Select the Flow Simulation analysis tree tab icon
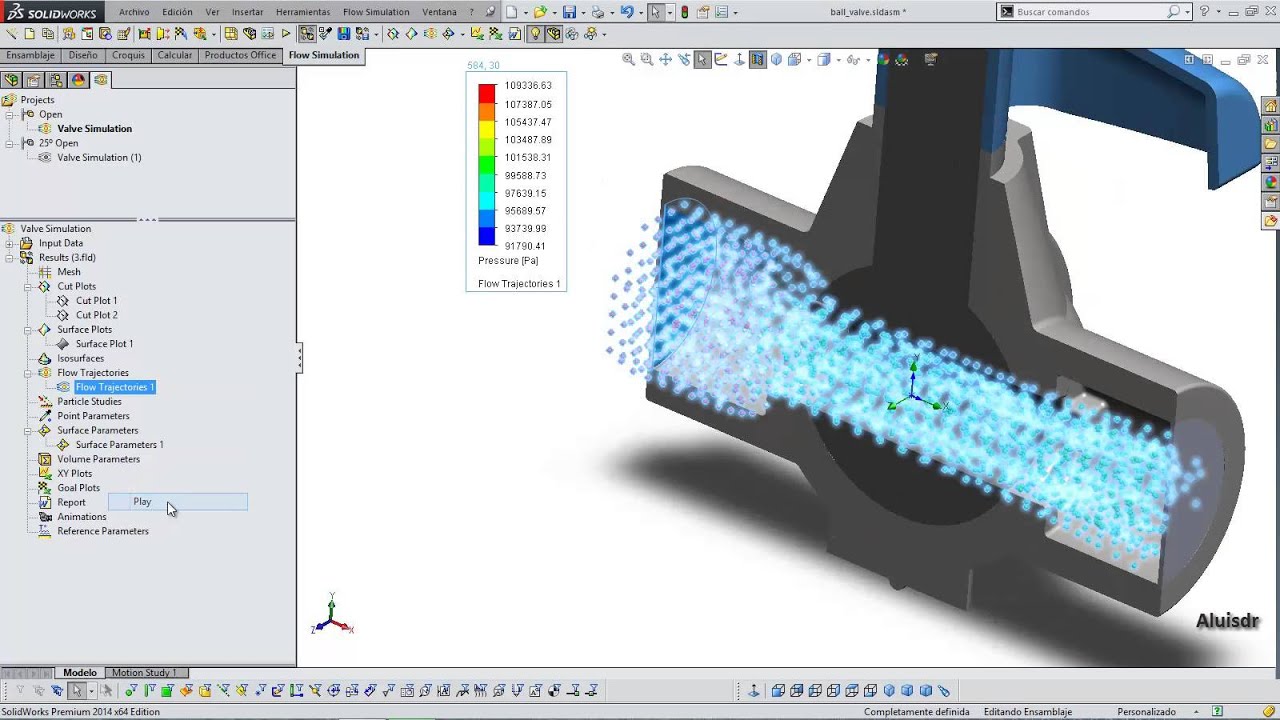 (100, 80)
